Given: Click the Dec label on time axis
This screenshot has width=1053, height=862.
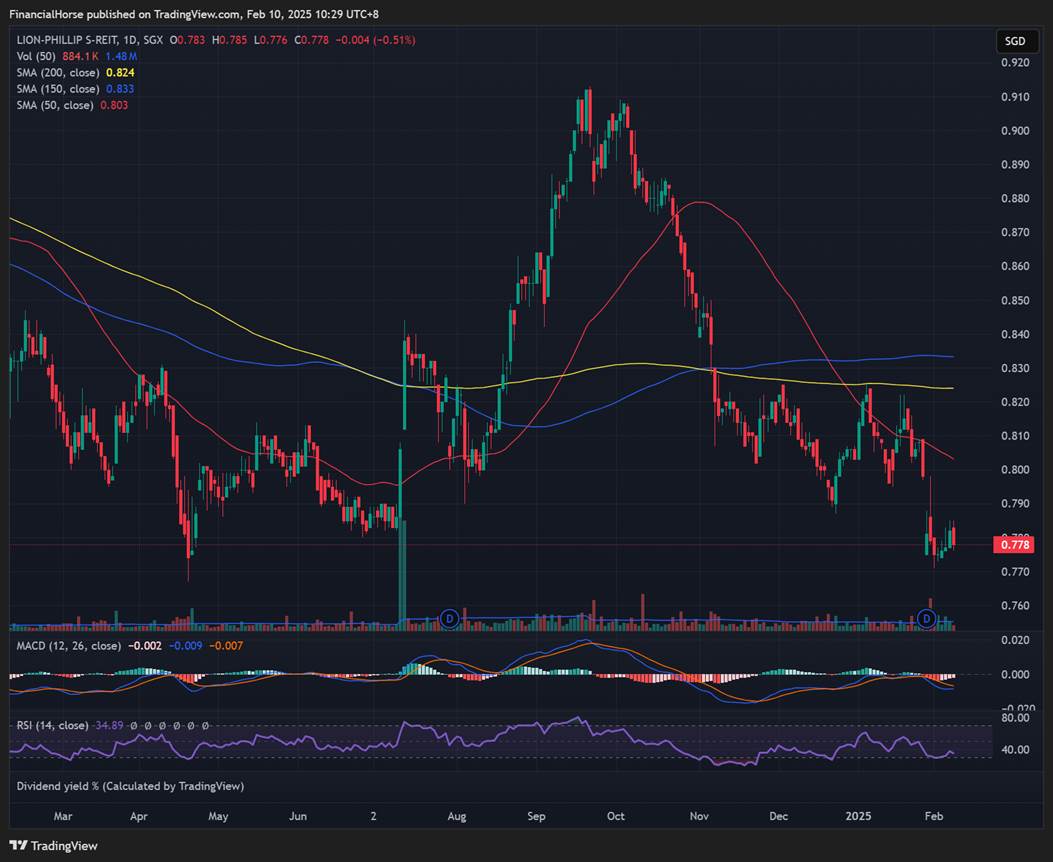Looking at the screenshot, I should (x=778, y=816).
